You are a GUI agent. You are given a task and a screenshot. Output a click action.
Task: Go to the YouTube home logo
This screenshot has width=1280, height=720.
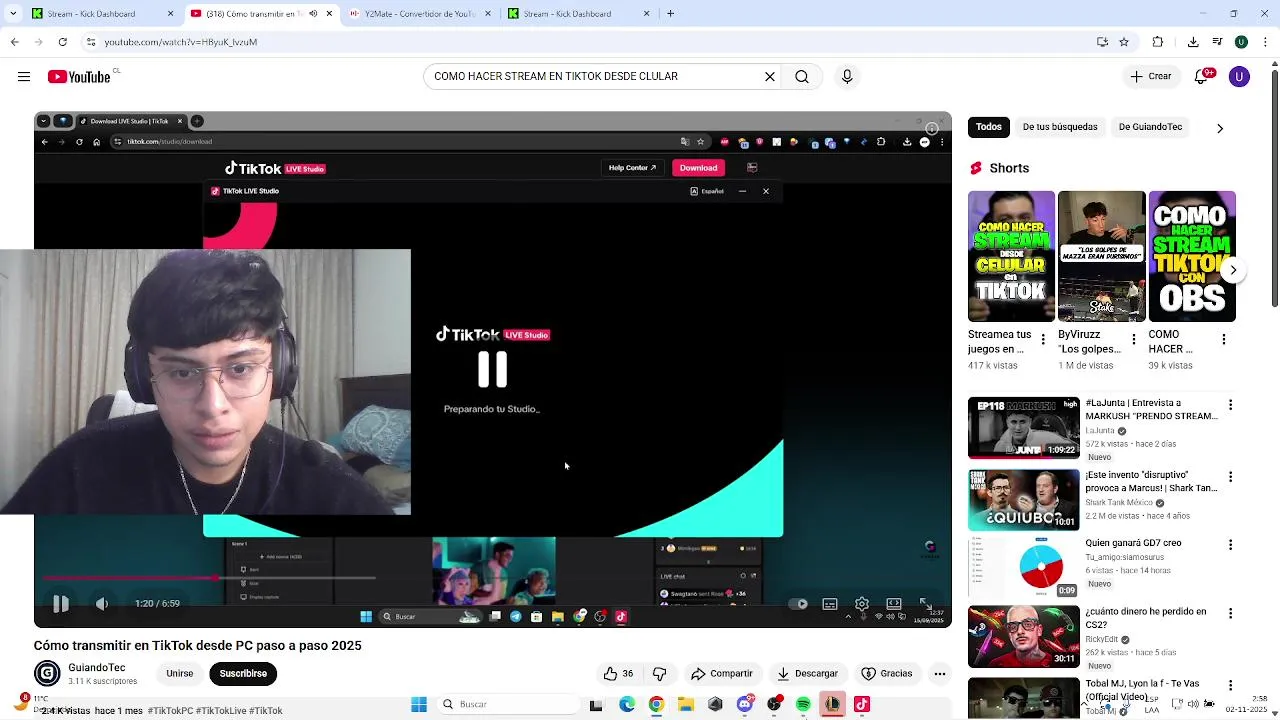79,77
